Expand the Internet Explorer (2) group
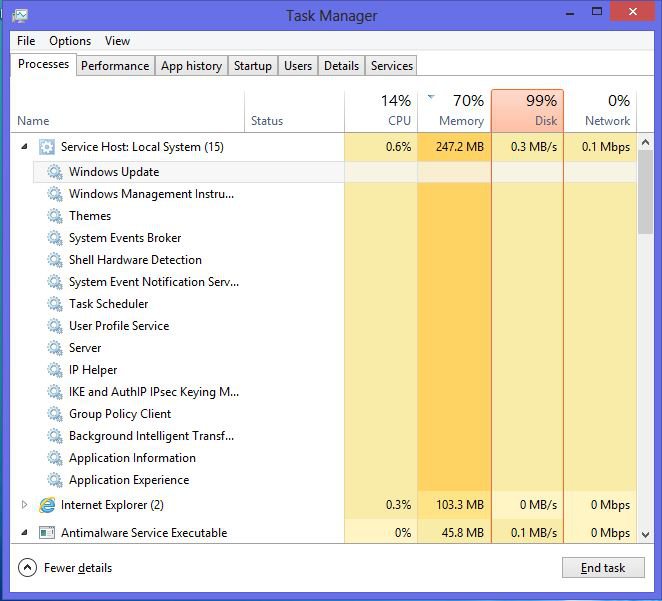This screenshot has width=662, height=601. [24, 505]
